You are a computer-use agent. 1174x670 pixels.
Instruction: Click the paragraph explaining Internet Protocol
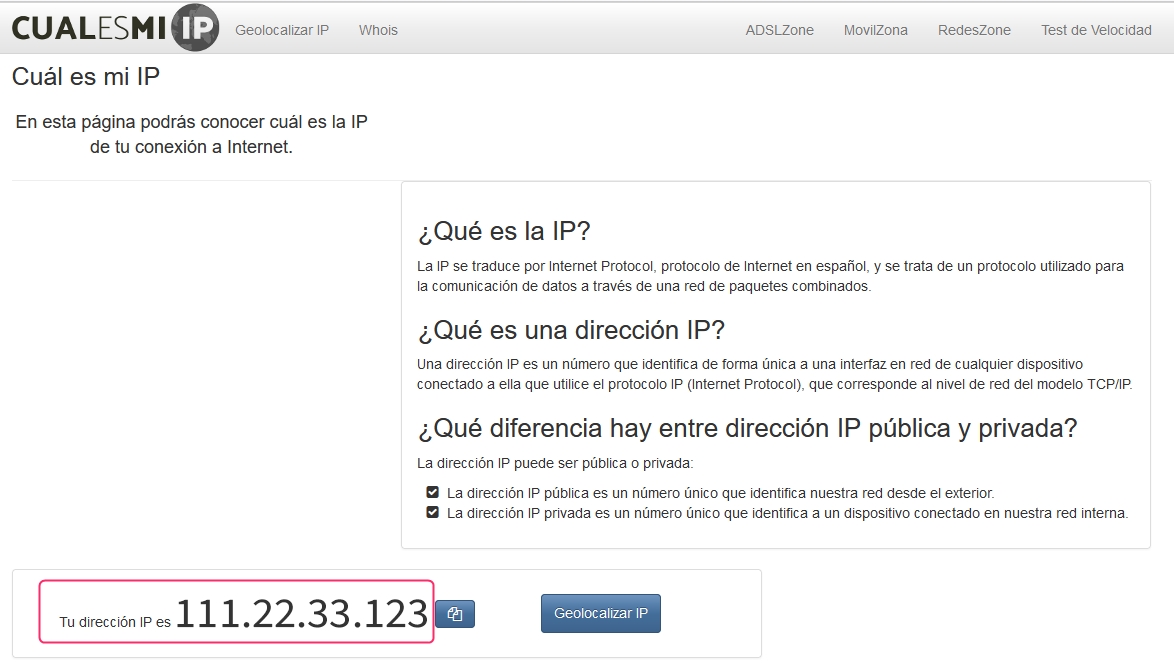770,276
